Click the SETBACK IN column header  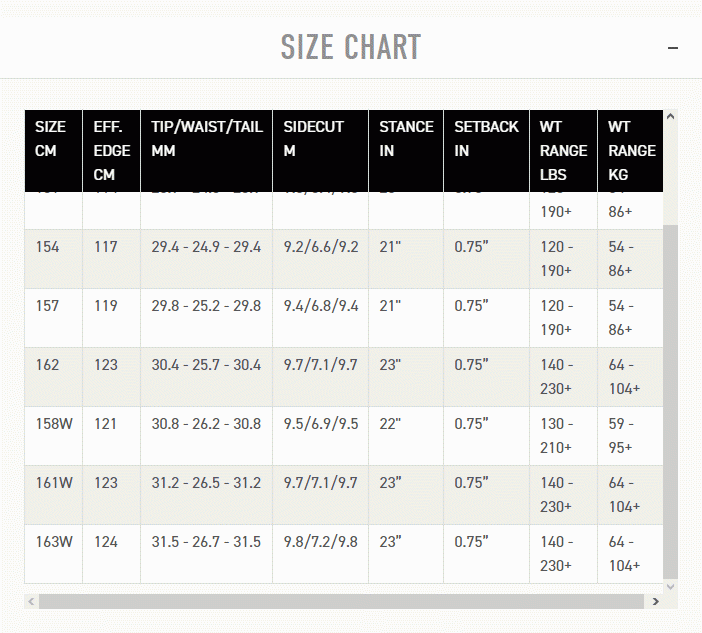487,151
